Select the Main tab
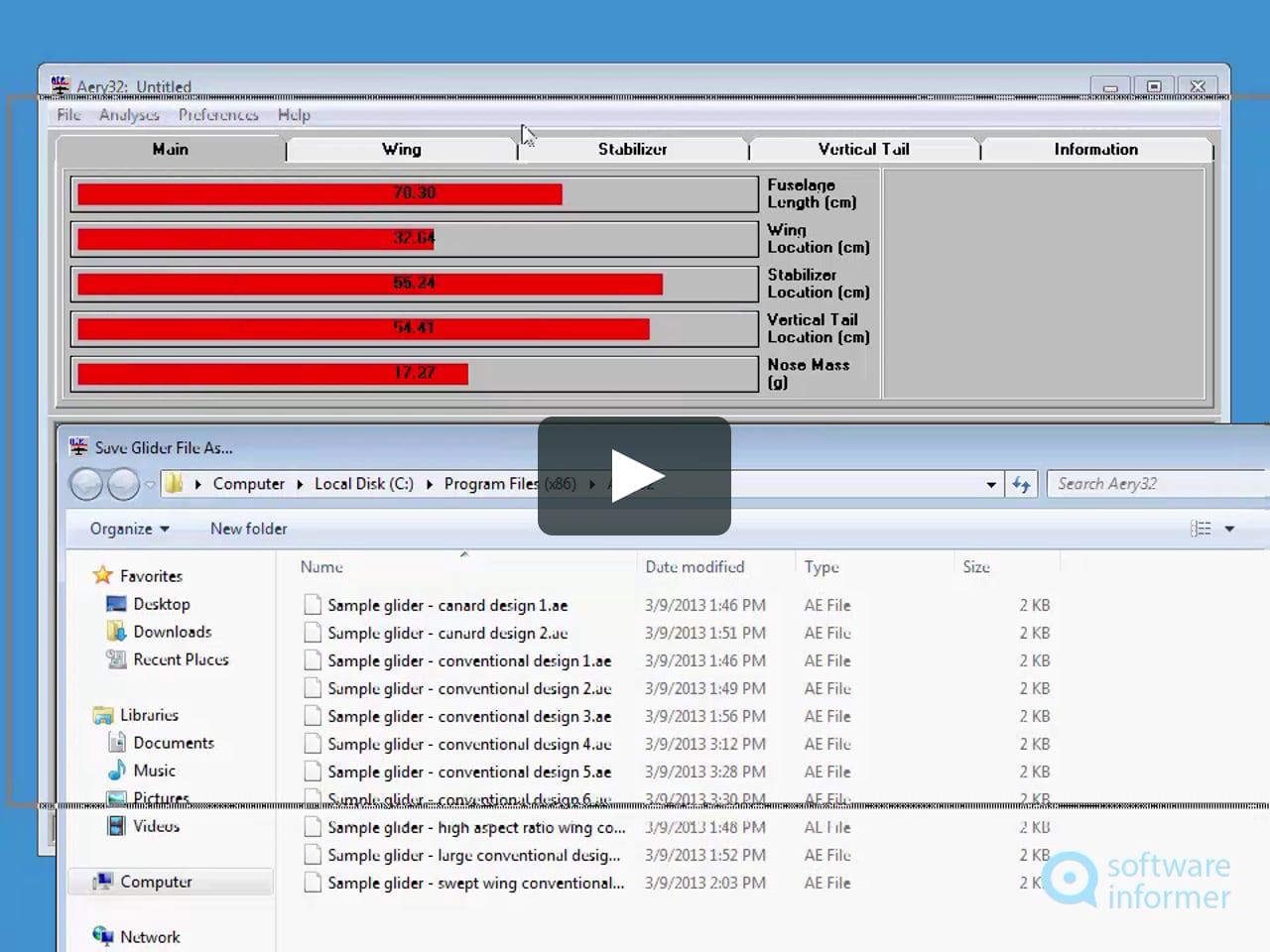Image resolution: width=1270 pixels, height=952 pixels. [171, 149]
